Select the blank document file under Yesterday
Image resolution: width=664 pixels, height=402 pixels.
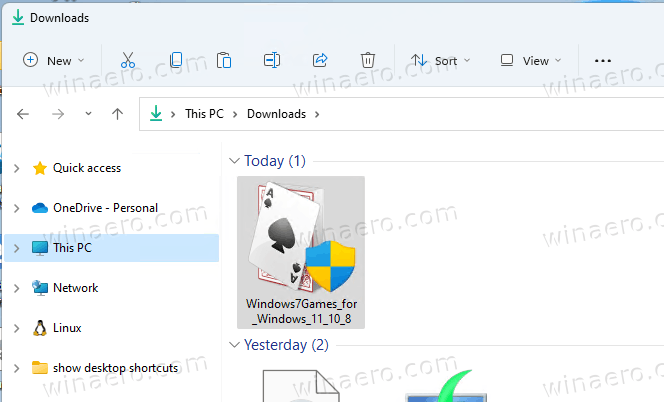click(x=301, y=386)
